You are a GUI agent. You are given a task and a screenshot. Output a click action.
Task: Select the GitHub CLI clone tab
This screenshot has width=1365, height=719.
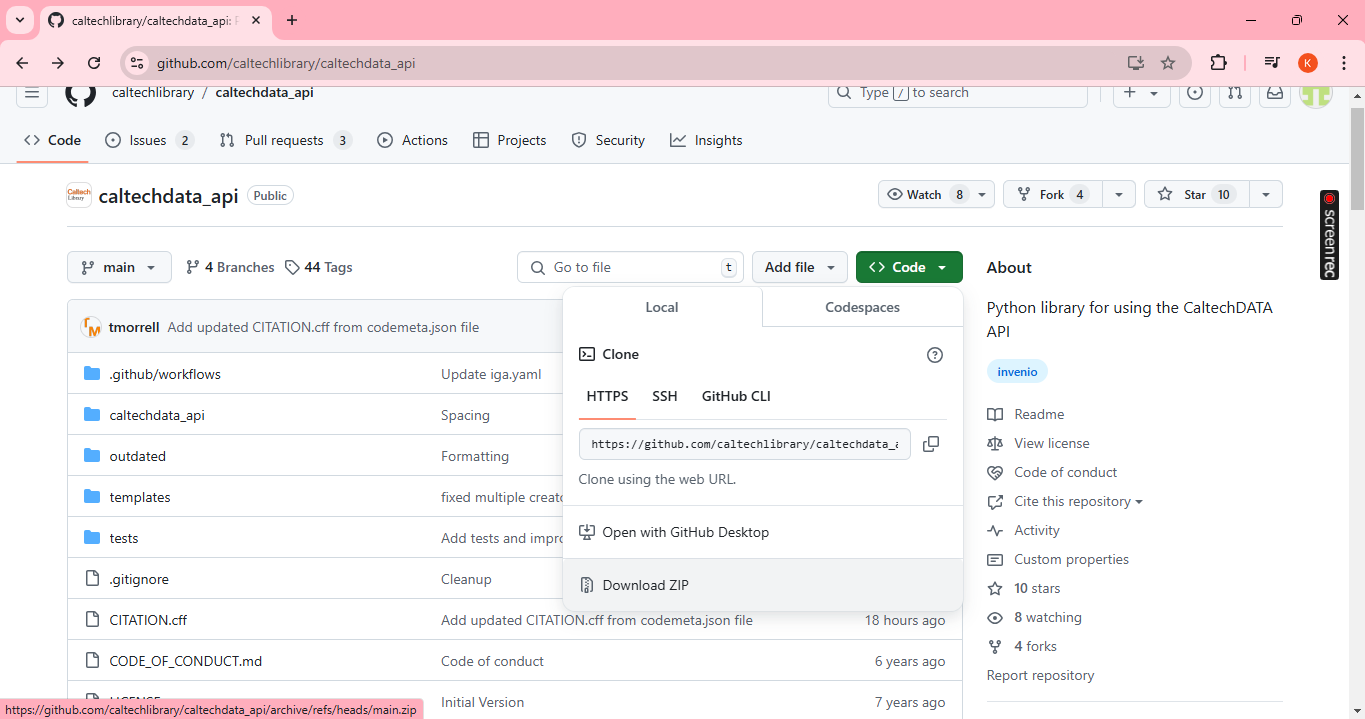(736, 397)
